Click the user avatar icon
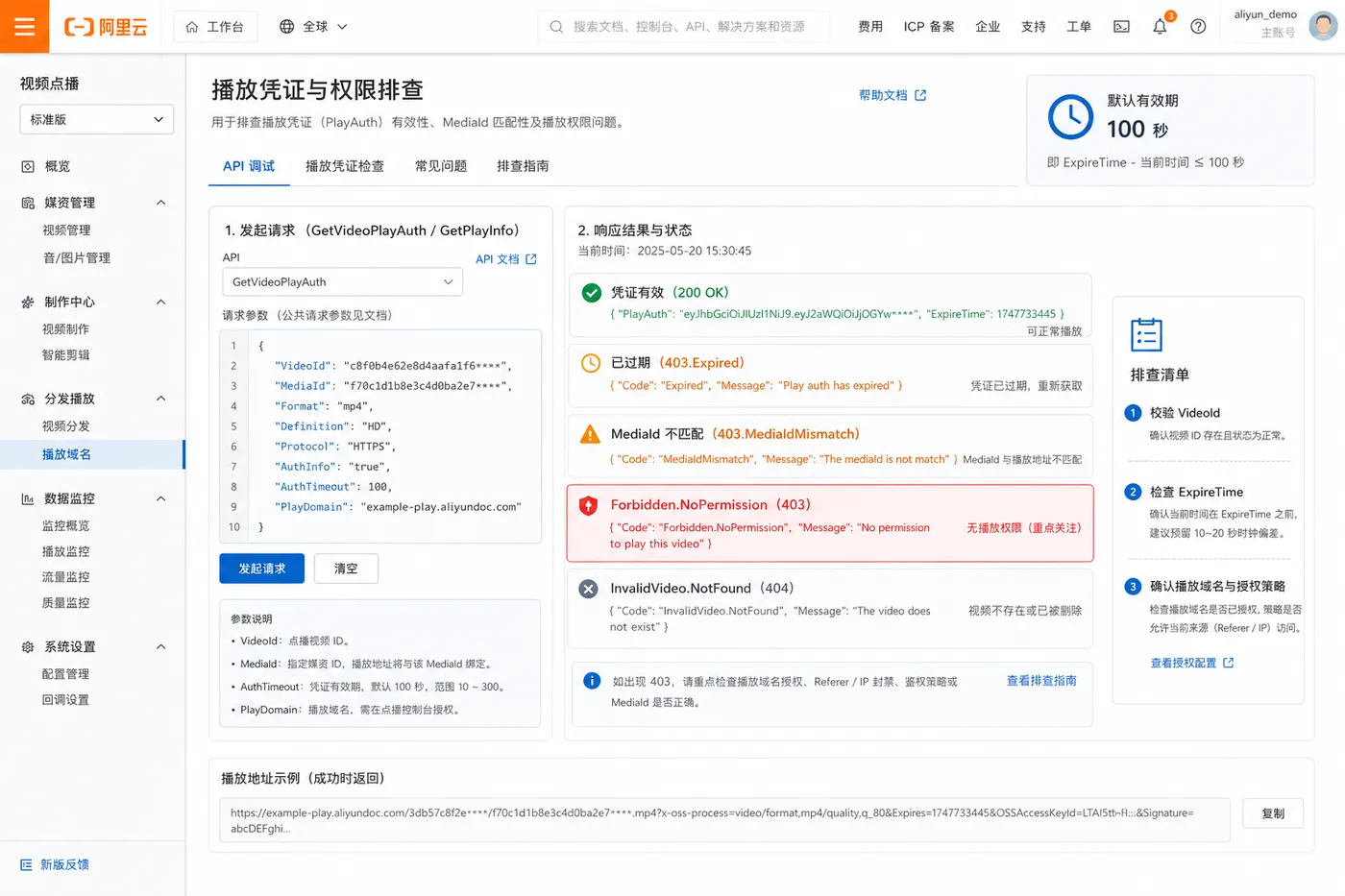This screenshot has height=896, width=1345. tap(1323, 26)
